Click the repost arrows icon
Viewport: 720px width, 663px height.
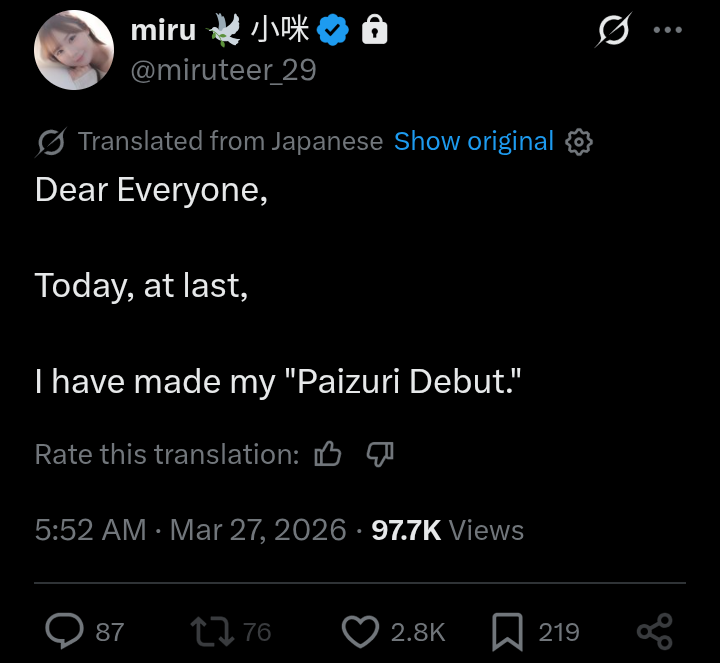click(x=212, y=632)
